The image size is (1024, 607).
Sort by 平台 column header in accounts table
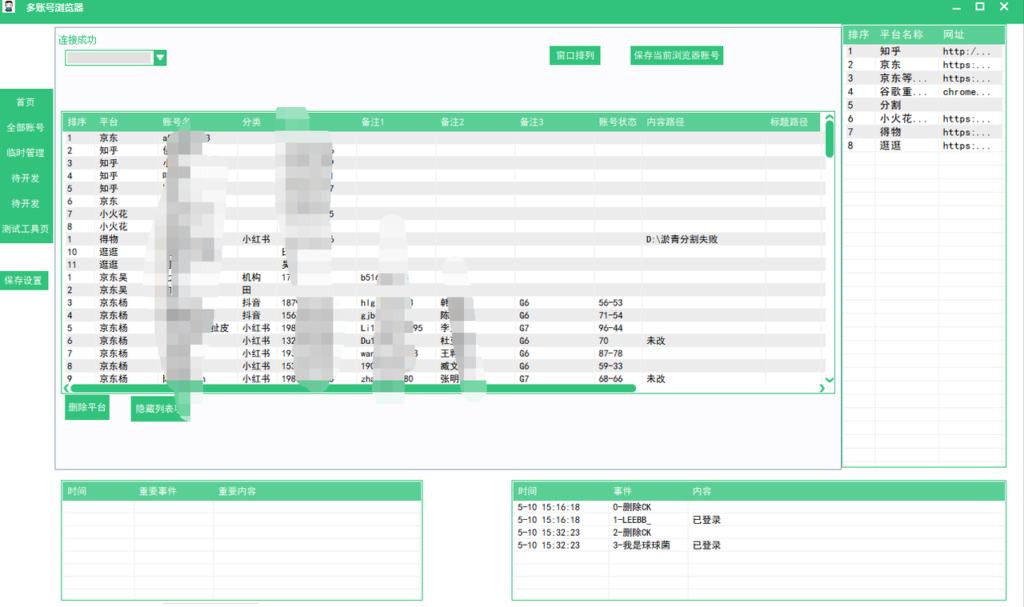coord(109,122)
